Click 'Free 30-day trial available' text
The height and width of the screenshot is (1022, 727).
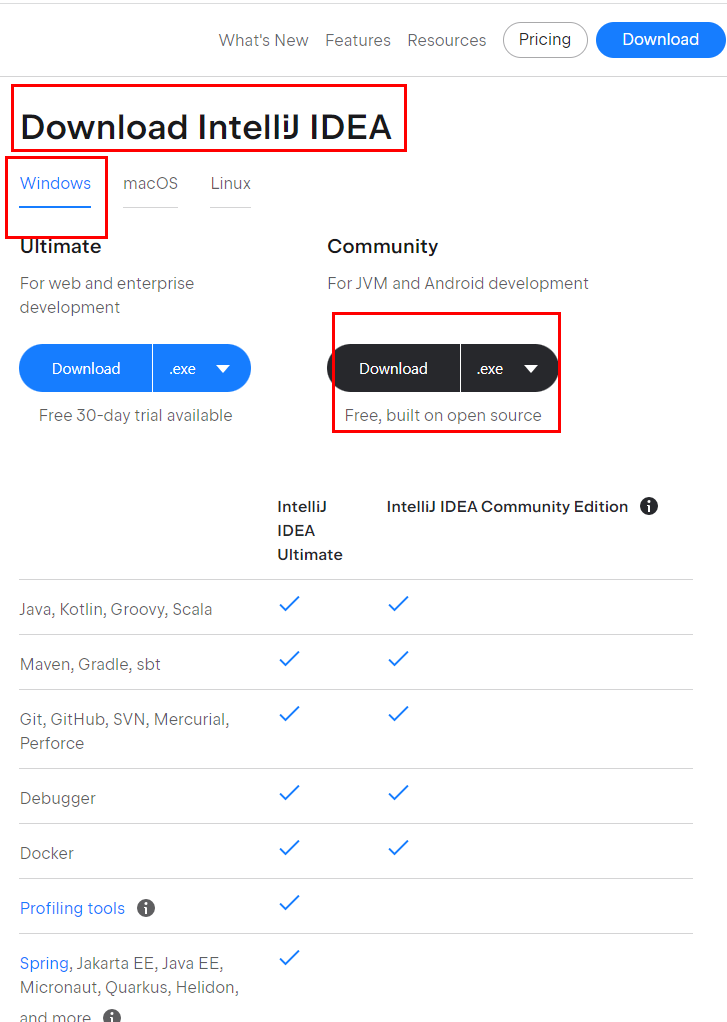pyautogui.click(x=136, y=415)
